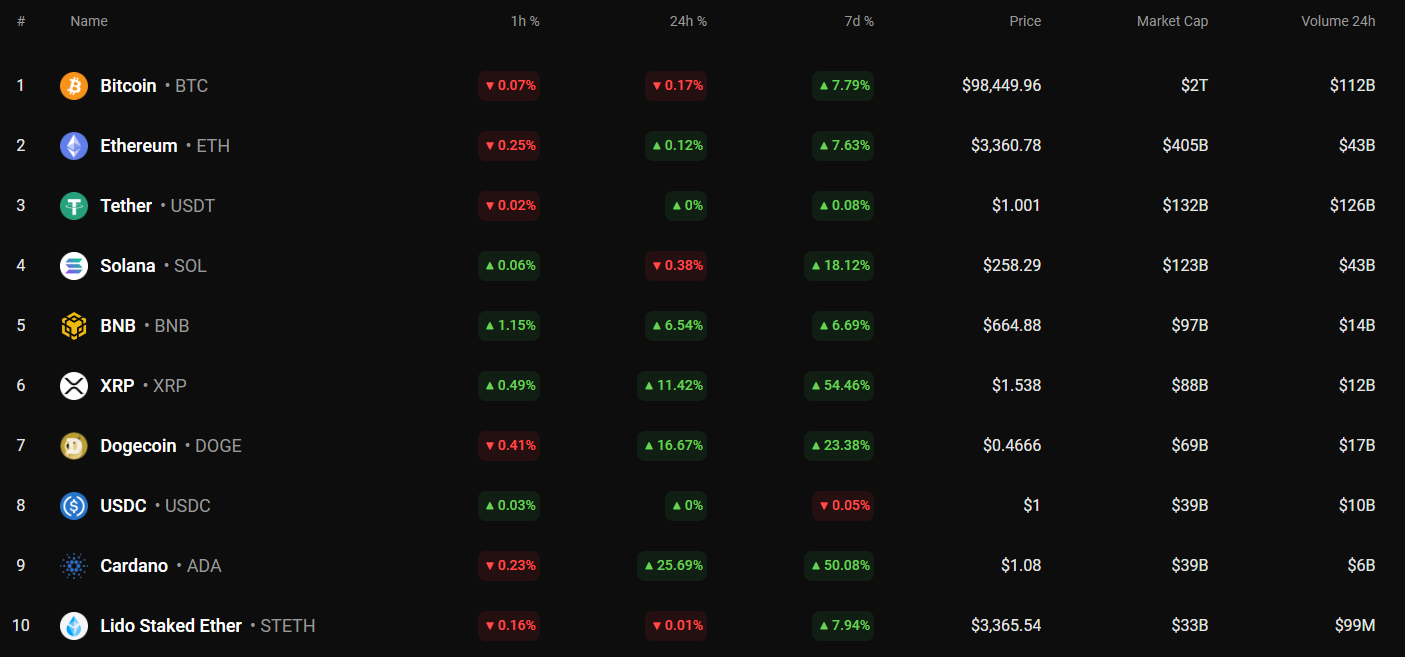
Task: Open the Dogecoin coin page link
Action: click(x=138, y=446)
